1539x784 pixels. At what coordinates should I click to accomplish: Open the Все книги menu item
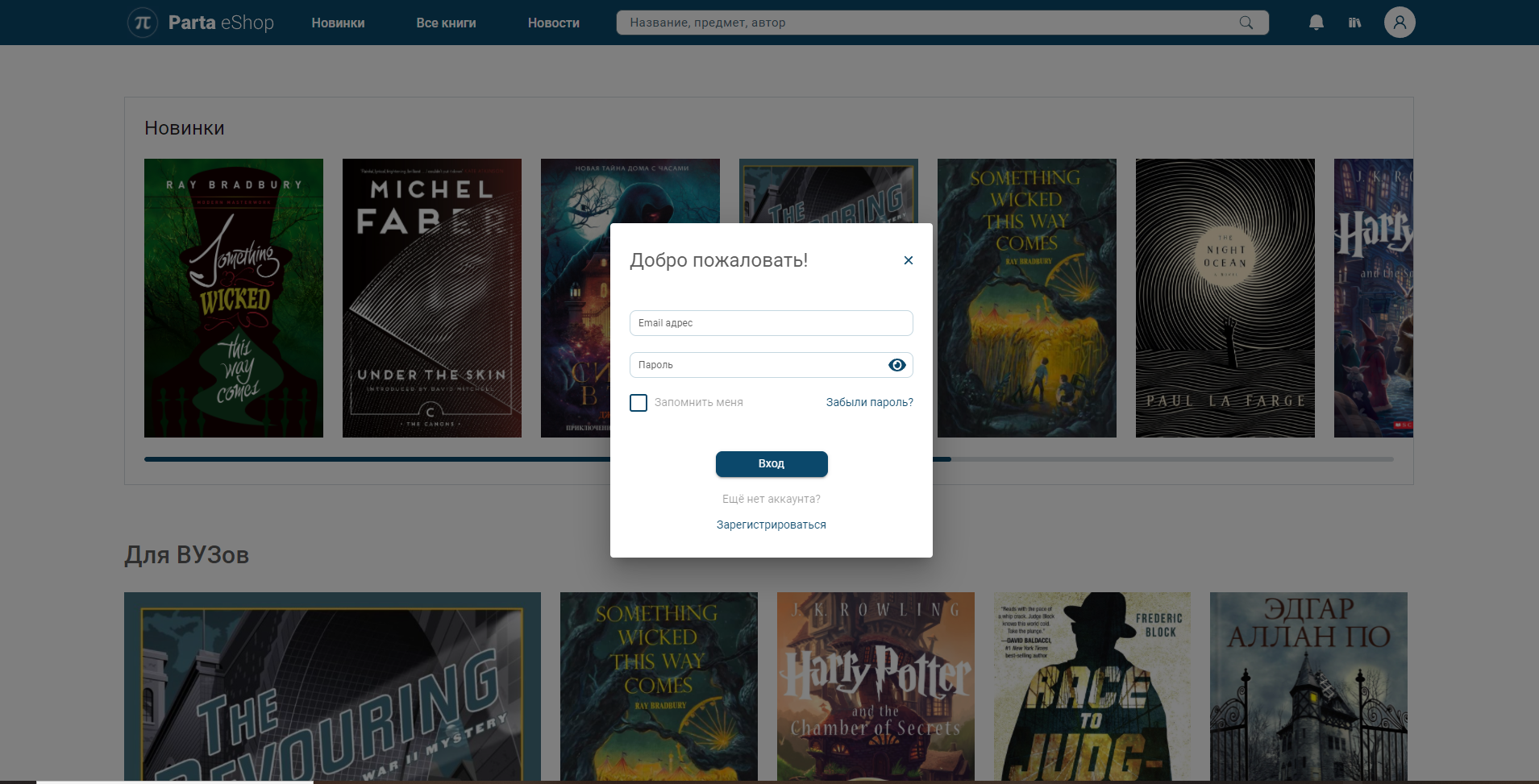click(x=446, y=23)
